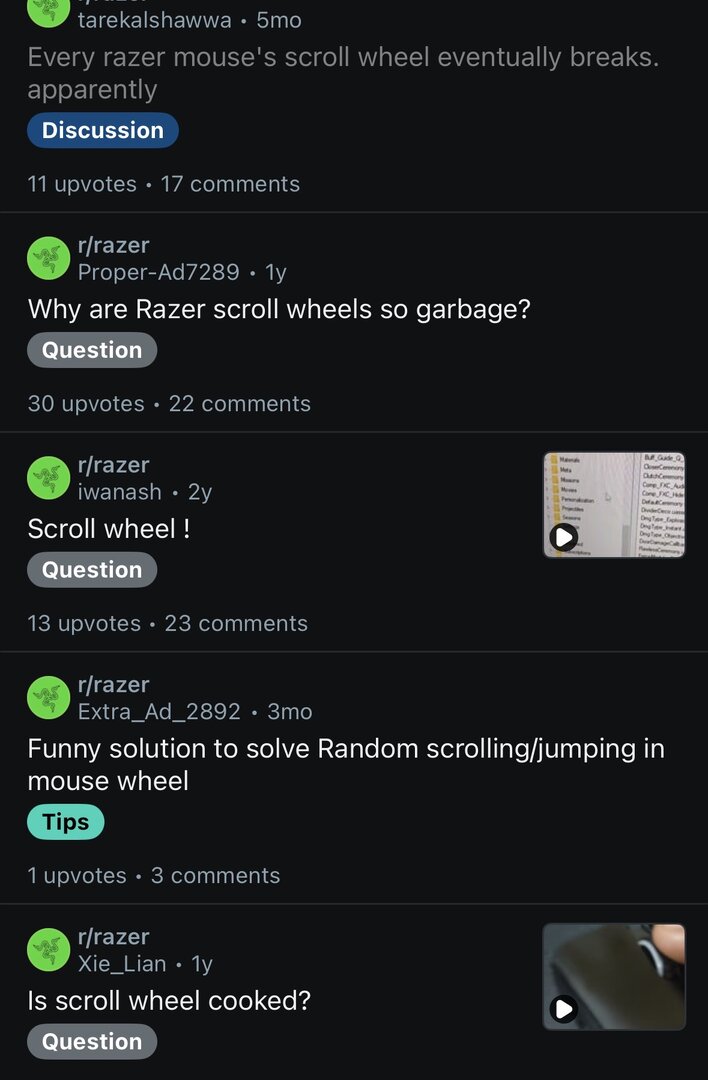The width and height of the screenshot is (708, 1080).
Task: Click Question flair under 'Is scroll wheel cooked?'
Action: pyautogui.click(x=92, y=1042)
